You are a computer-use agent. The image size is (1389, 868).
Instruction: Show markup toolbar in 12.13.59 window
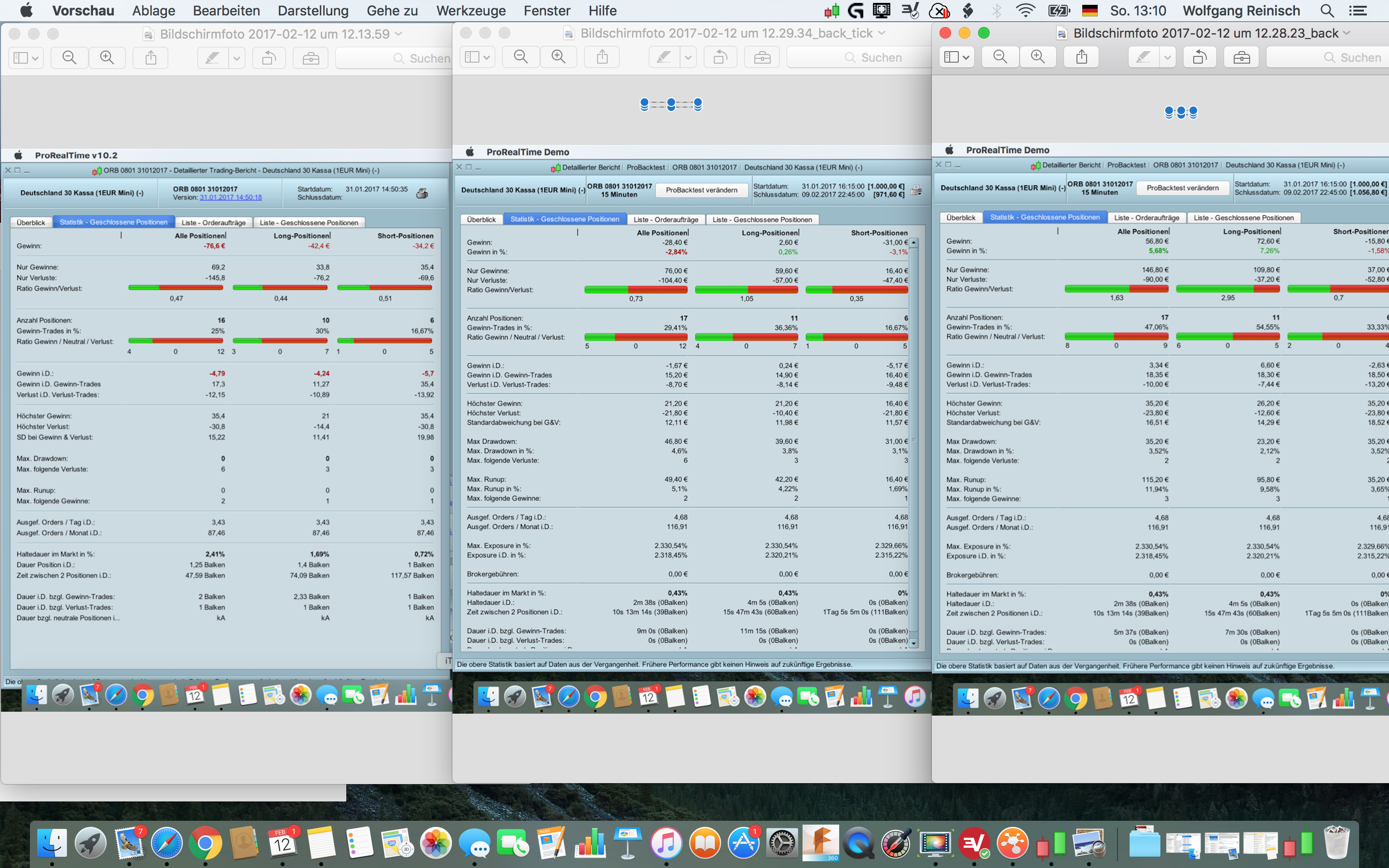311,58
